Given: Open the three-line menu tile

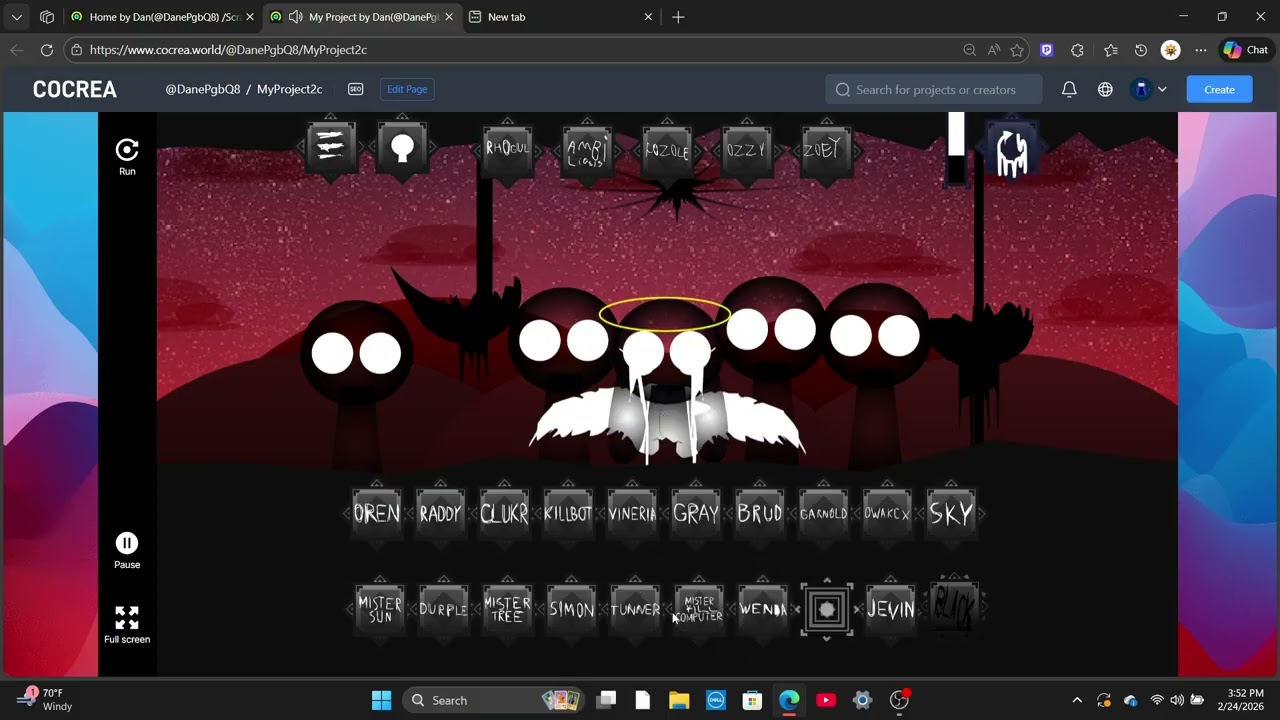Looking at the screenshot, I should (x=331, y=148).
